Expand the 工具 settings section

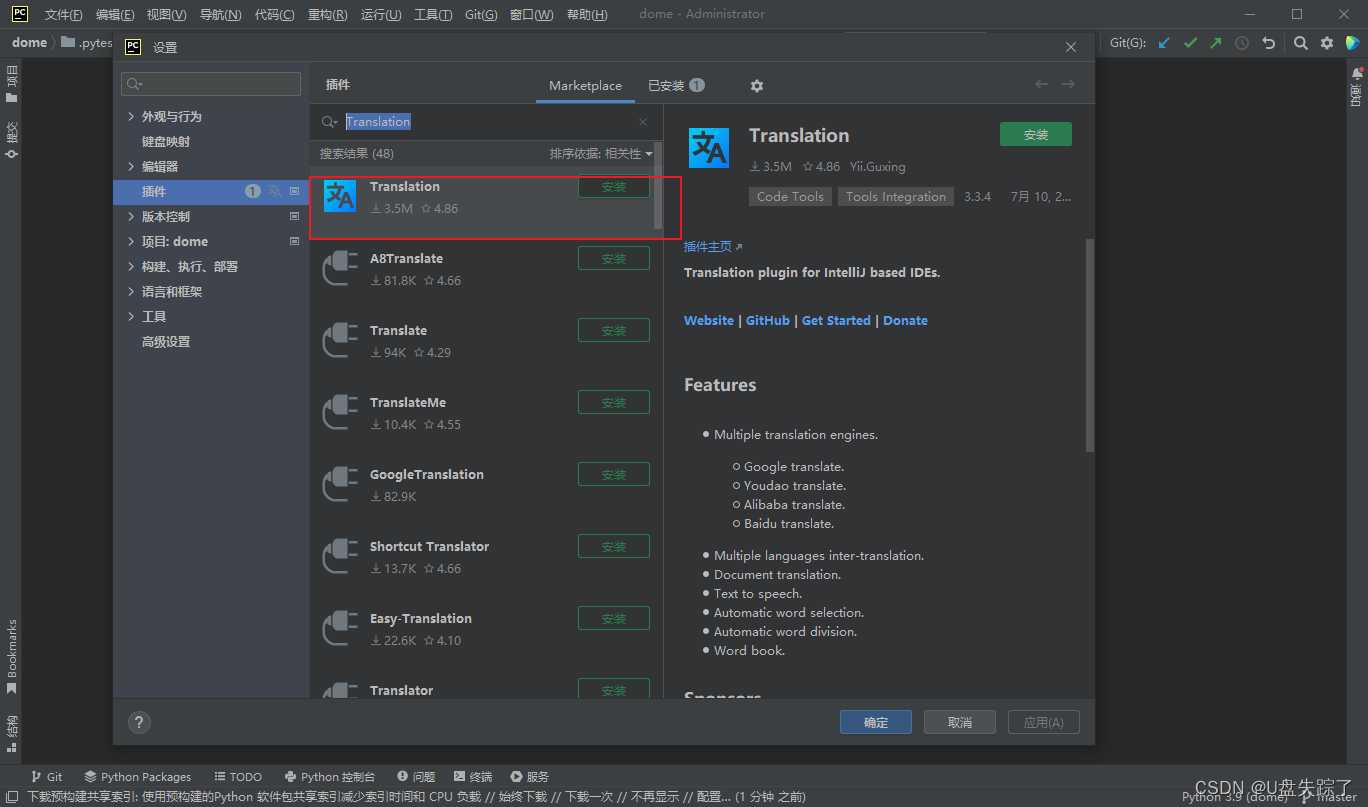[x=131, y=317]
